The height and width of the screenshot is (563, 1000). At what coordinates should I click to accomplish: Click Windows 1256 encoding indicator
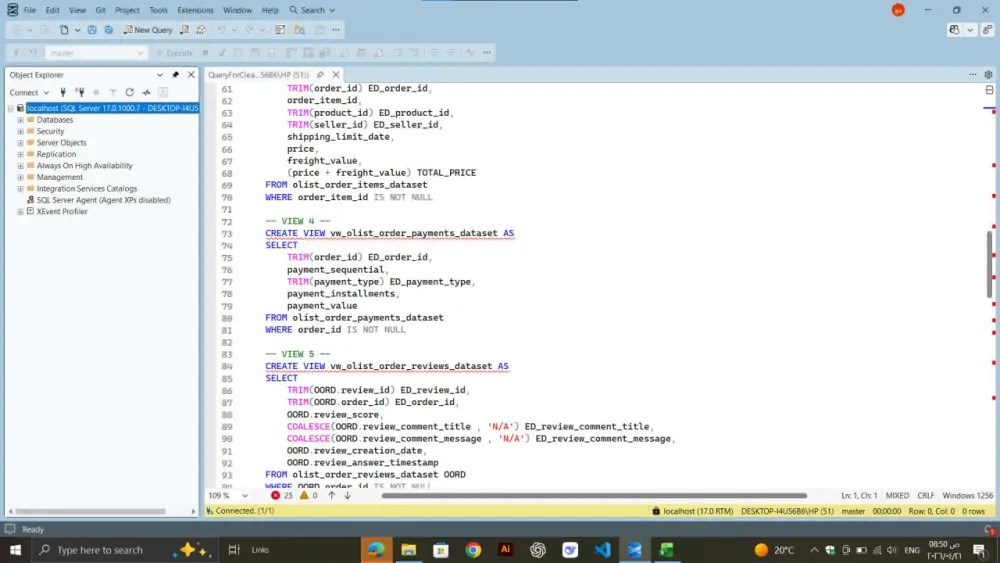(x=967, y=495)
